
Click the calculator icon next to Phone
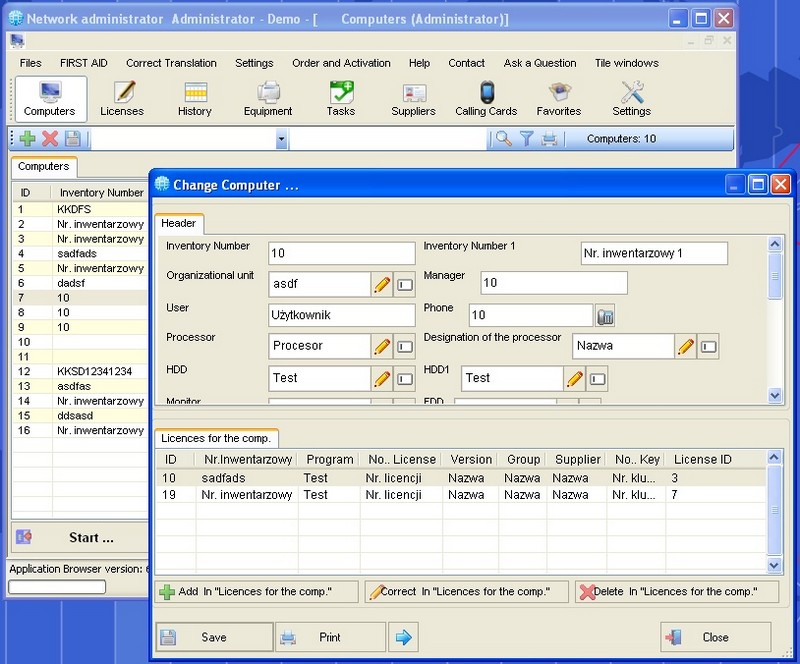tap(605, 317)
